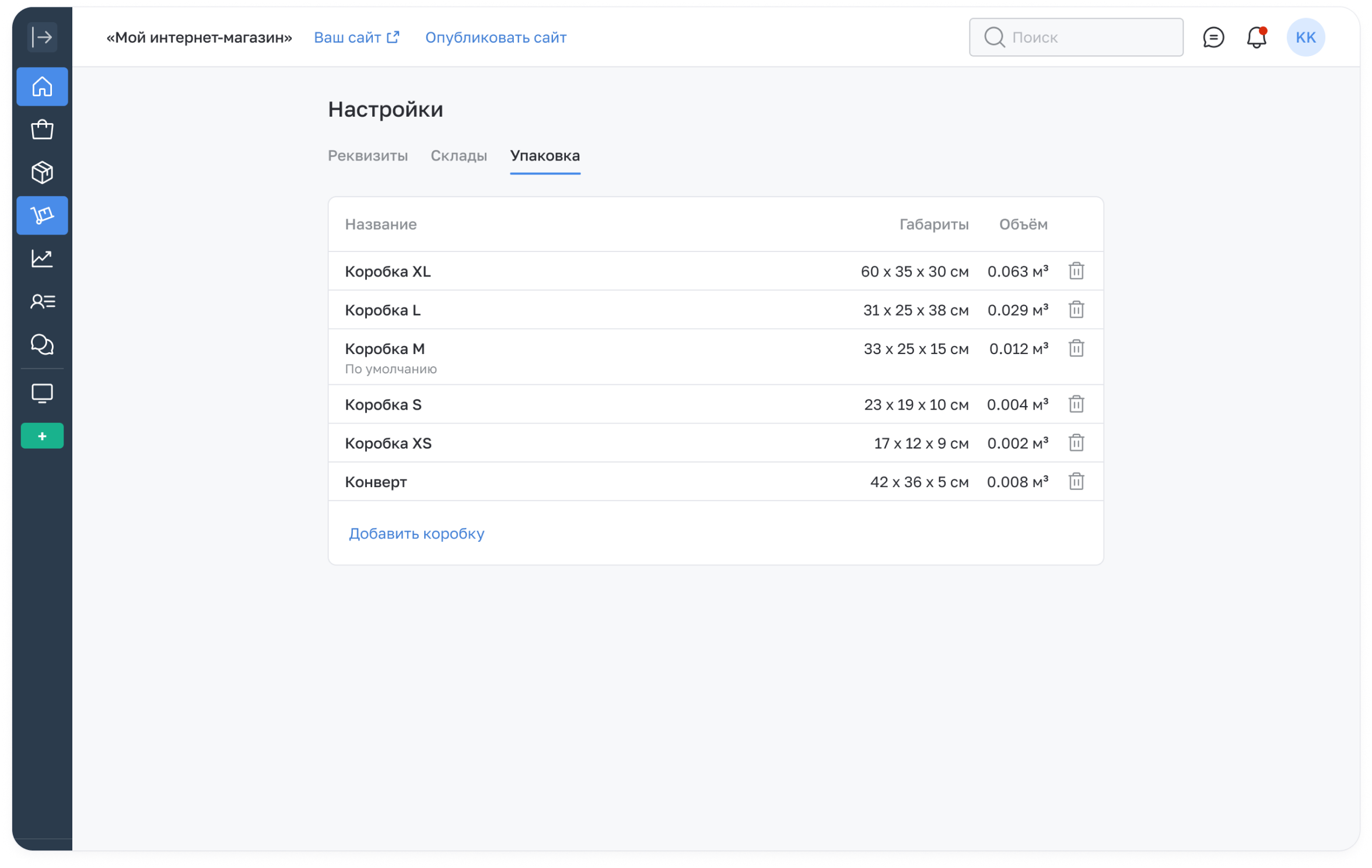Delete the Конверт packaging row

[x=1076, y=482]
